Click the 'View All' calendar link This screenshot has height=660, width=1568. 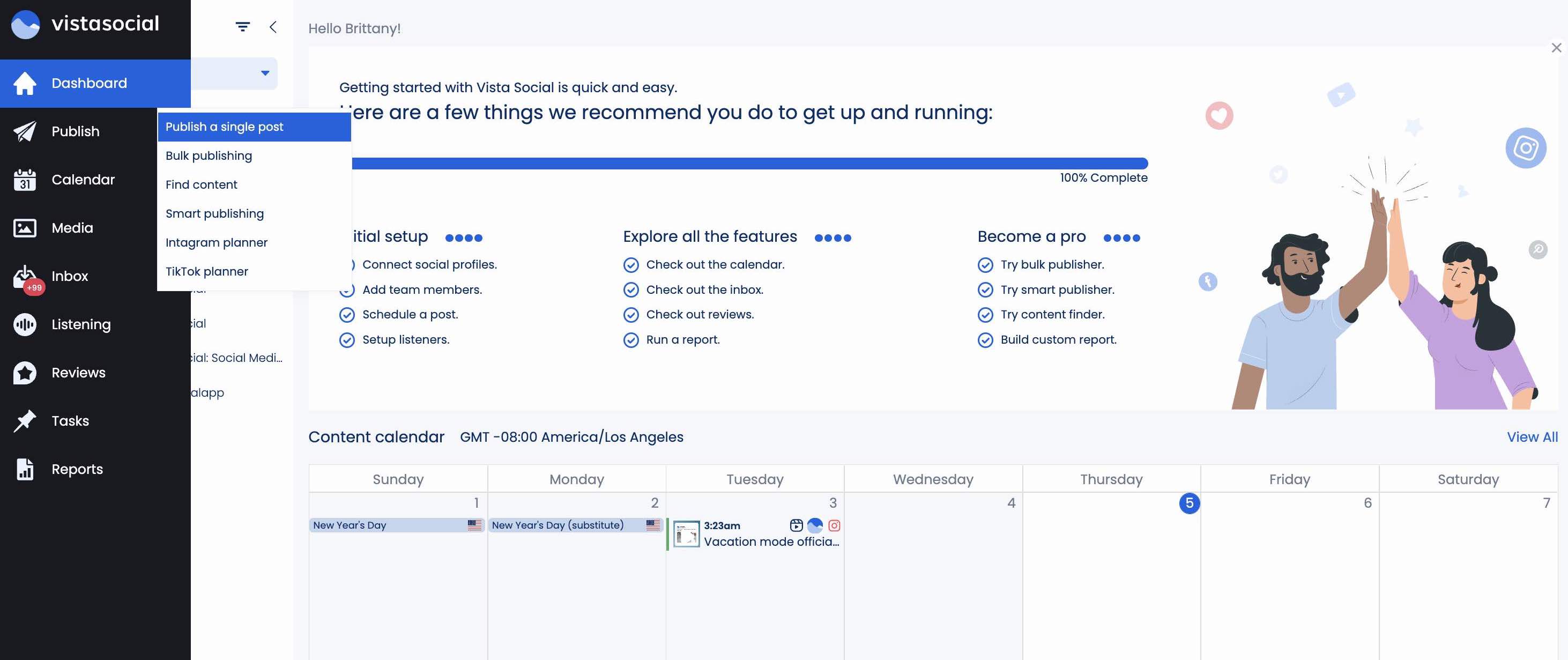pos(1532,437)
